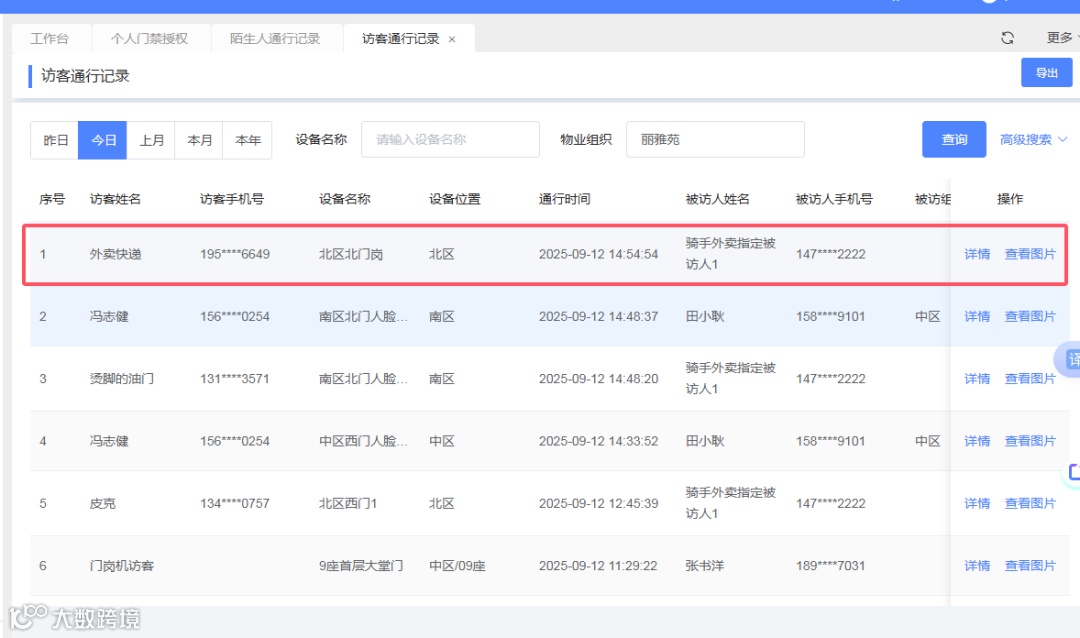Screen dimensions: 1080x638
Task: Click device name 北区北门岗
Action: tap(351, 254)
